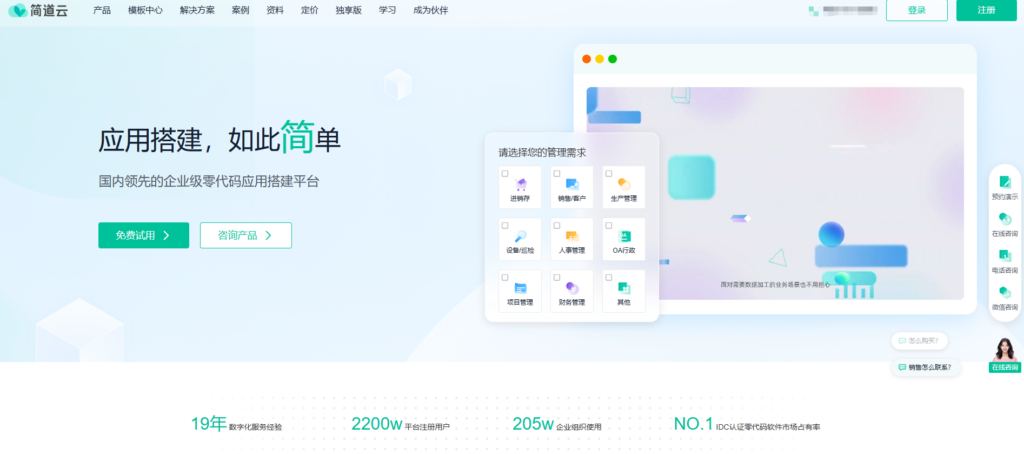Click the 财务管理 tile icon

coord(571,288)
